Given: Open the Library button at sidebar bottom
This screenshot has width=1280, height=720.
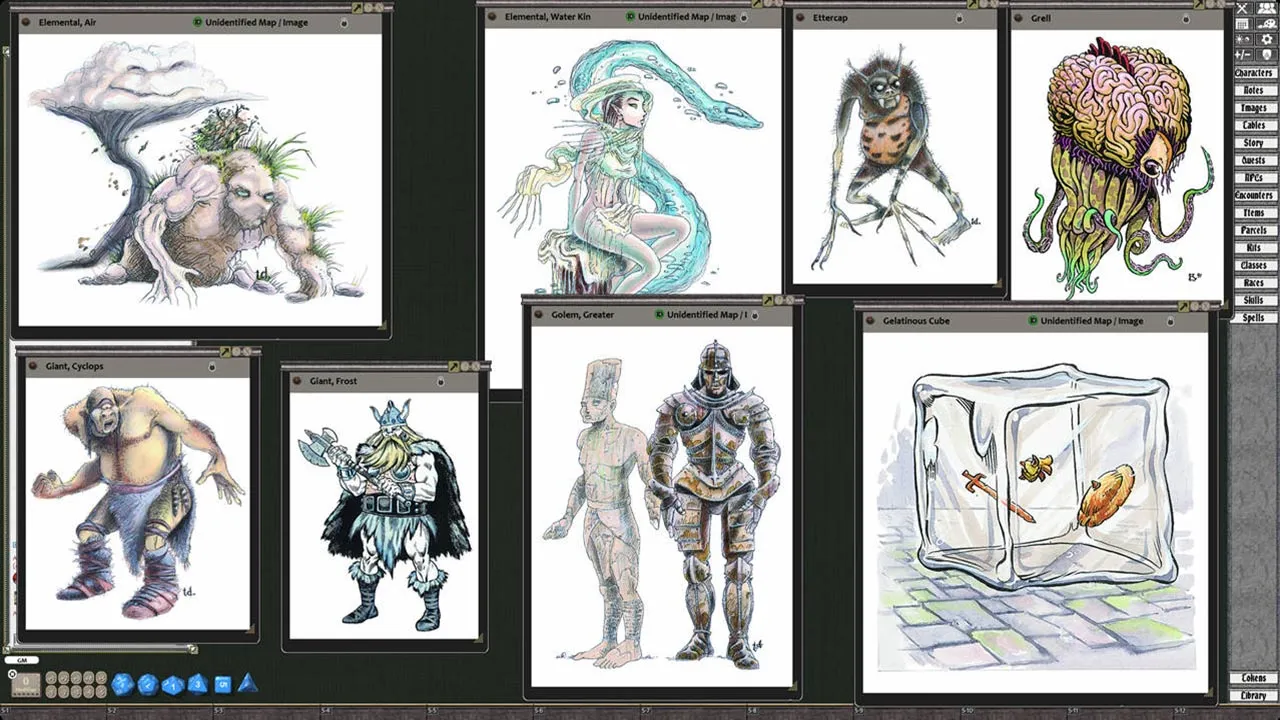Looking at the screenshot, I should [1253, 695].
